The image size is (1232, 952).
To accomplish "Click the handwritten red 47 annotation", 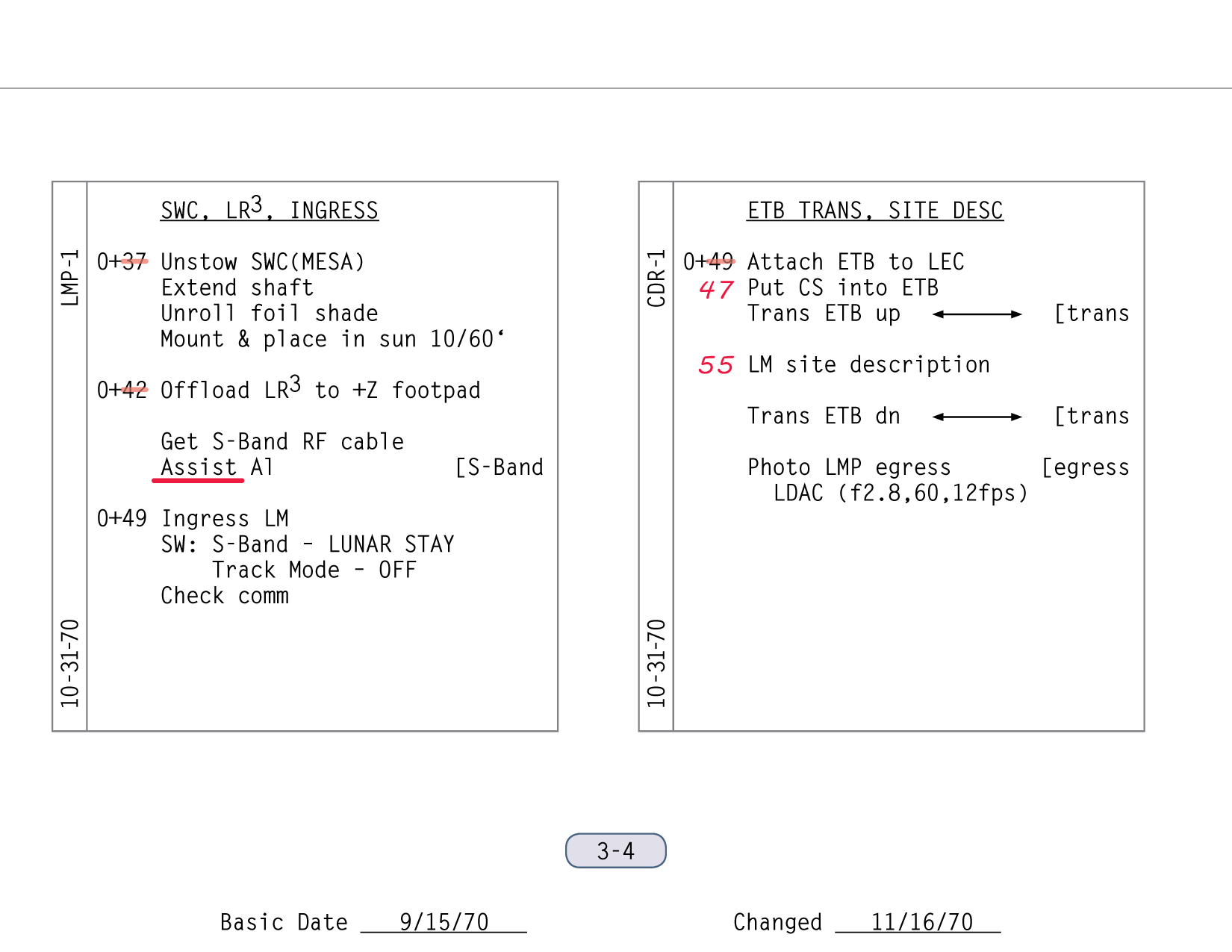I will pyautogui.click(x=716, y=289).
